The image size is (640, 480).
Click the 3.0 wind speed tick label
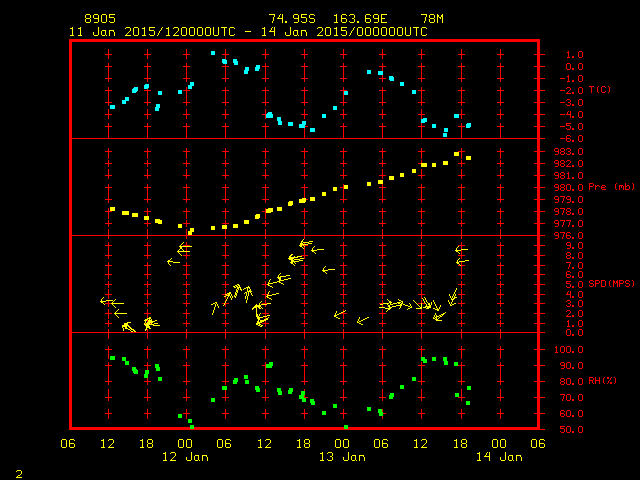(x=574, y=304)
